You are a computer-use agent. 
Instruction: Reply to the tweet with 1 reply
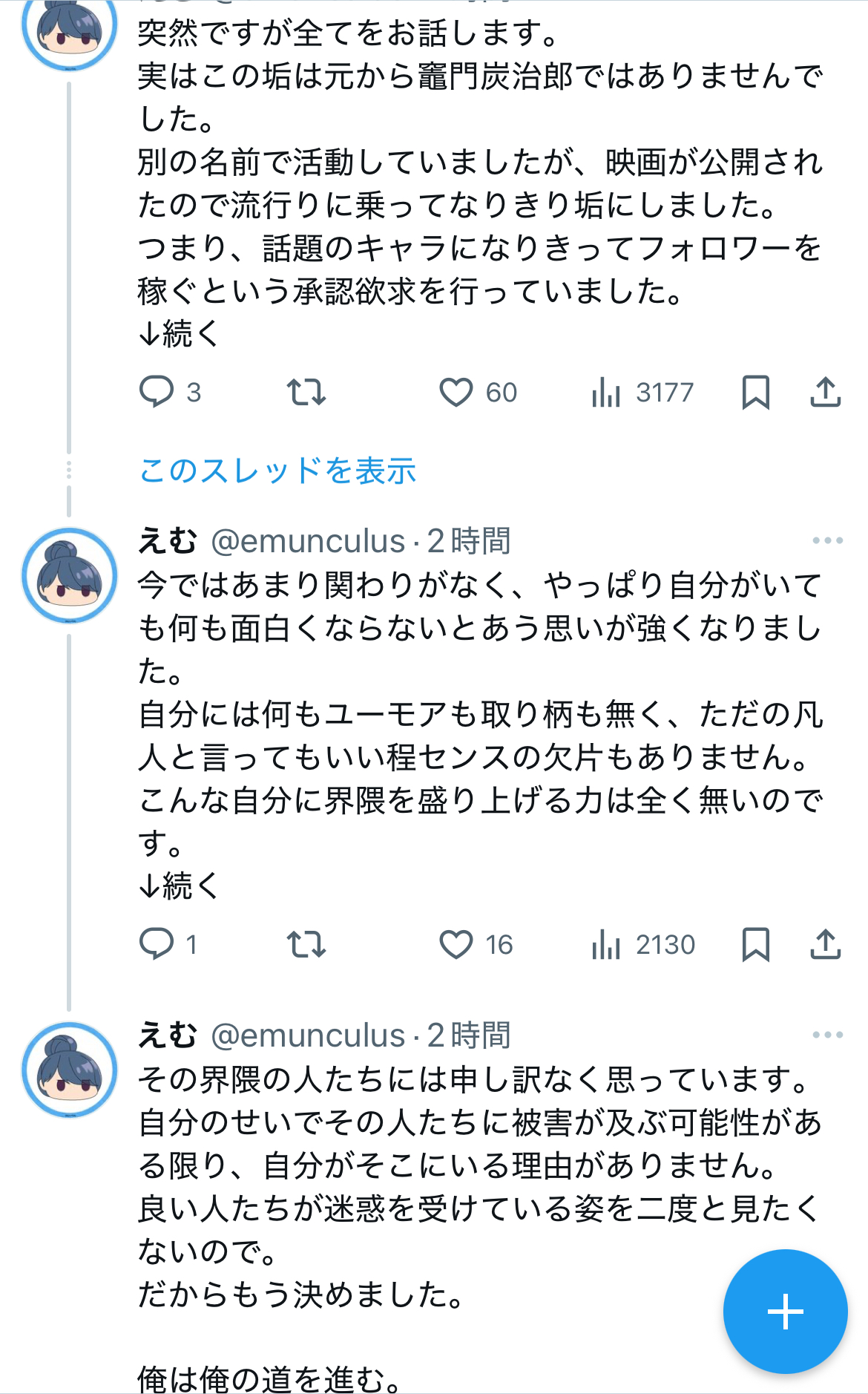(x=157, y=944)
